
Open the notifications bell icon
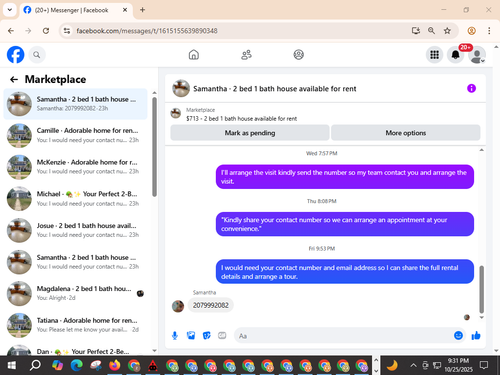pyautogui.click(x=456, y=55)
